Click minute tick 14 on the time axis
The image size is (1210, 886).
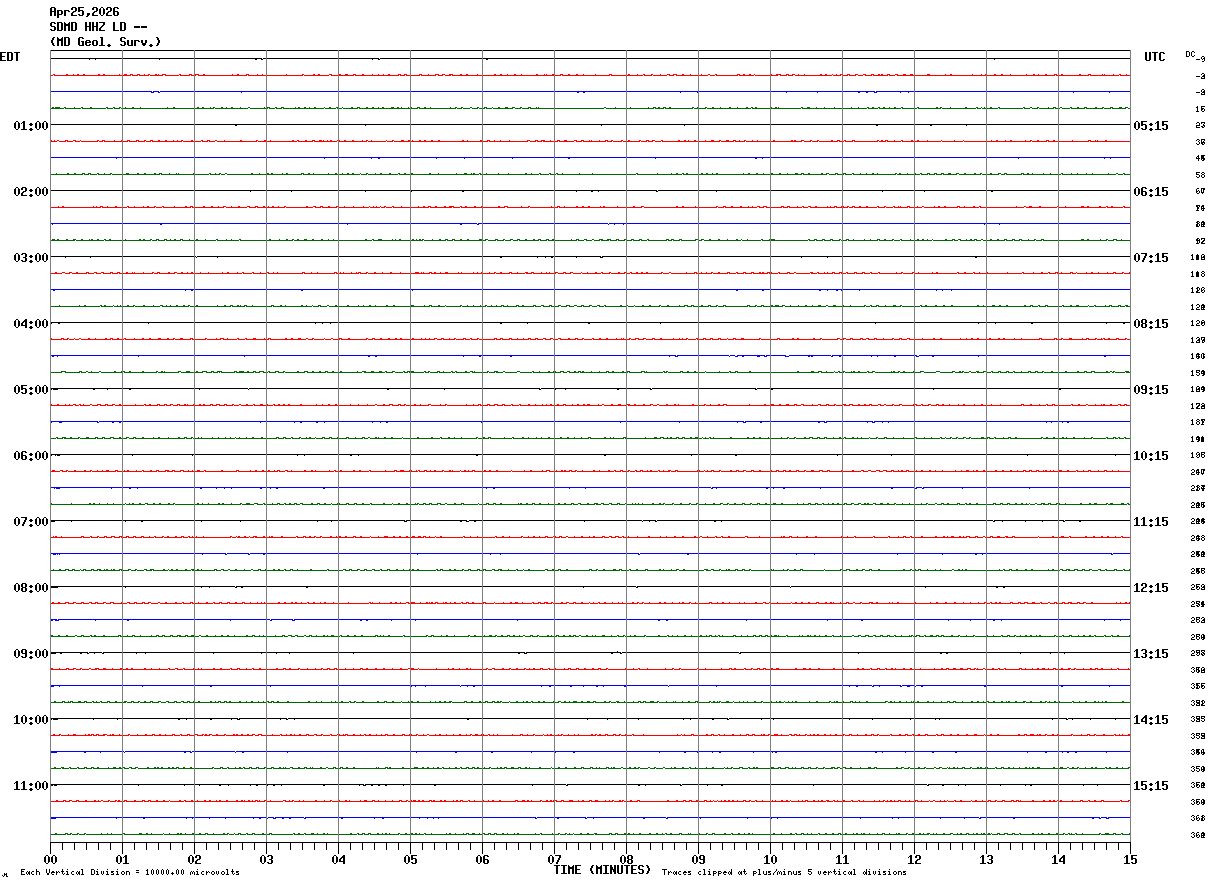pos(1058,858)
